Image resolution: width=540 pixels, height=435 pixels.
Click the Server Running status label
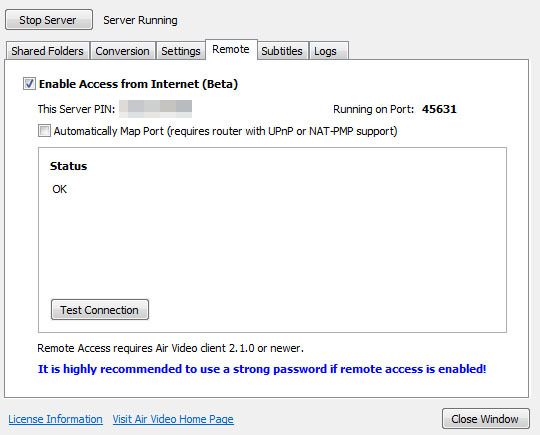coord(141,20)
